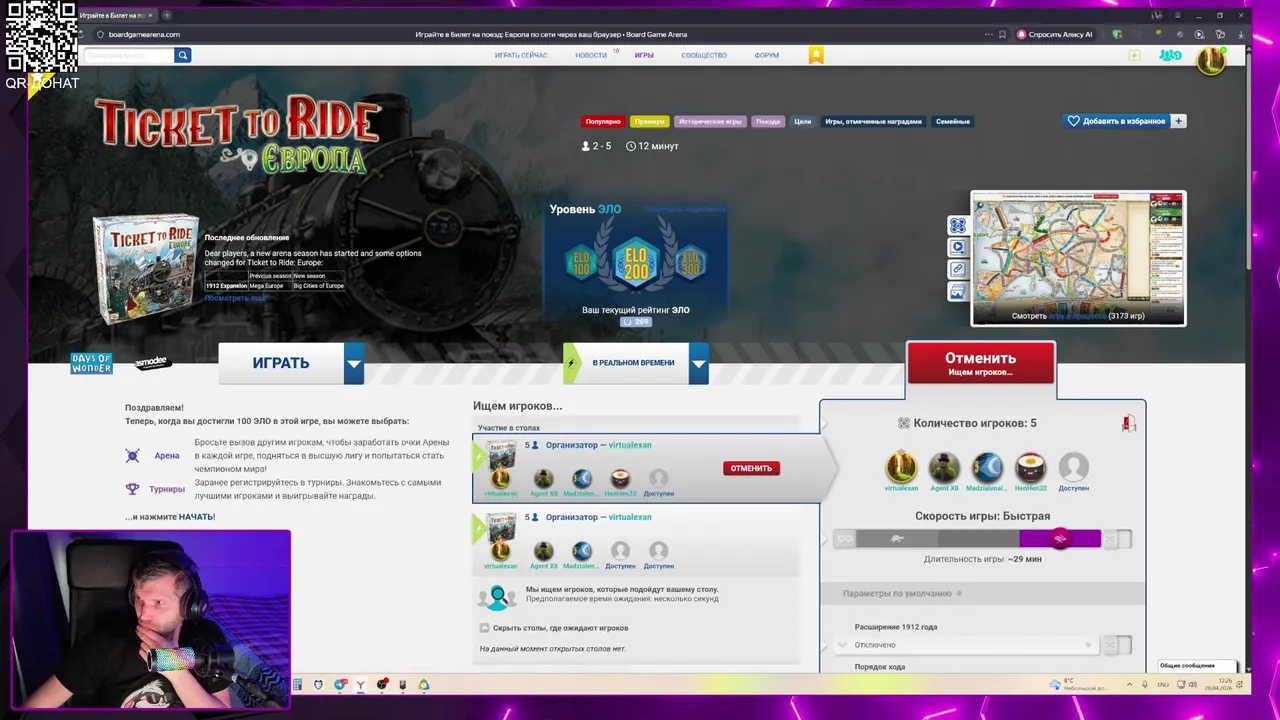Screen dimensions: 1280x720
Task: Click the Поезда tag
Action: pyautogui.click(x=767, y=121)
